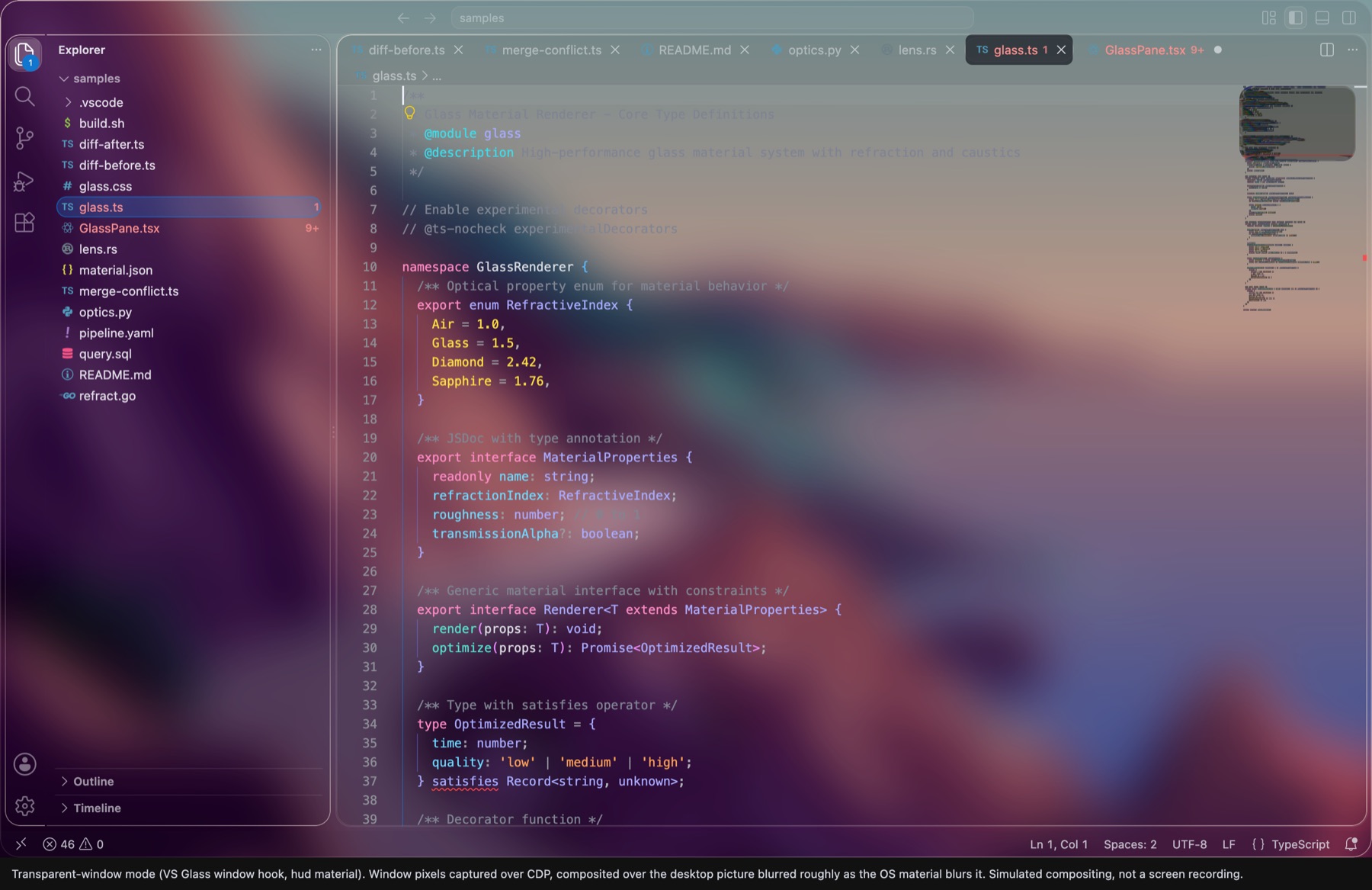Image resolution: width=1372 pixels, height=890 pixels.
Task: Open the editor More Actions ellipsis
Action: coord(1353,50)
